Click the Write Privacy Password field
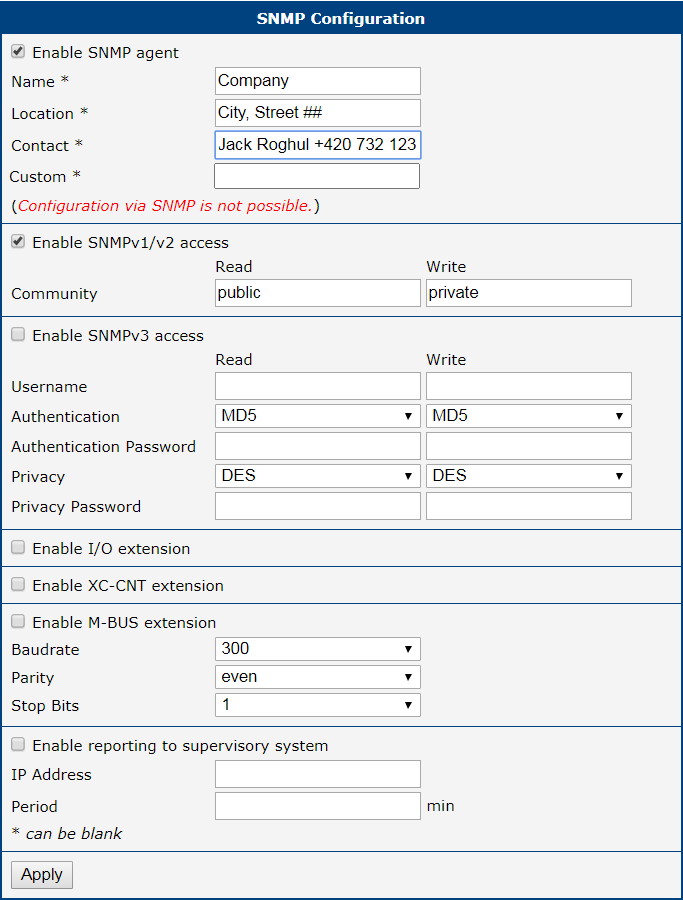Image resolution: width=683 pixels, height=900 pixels. tap(529, 506)
